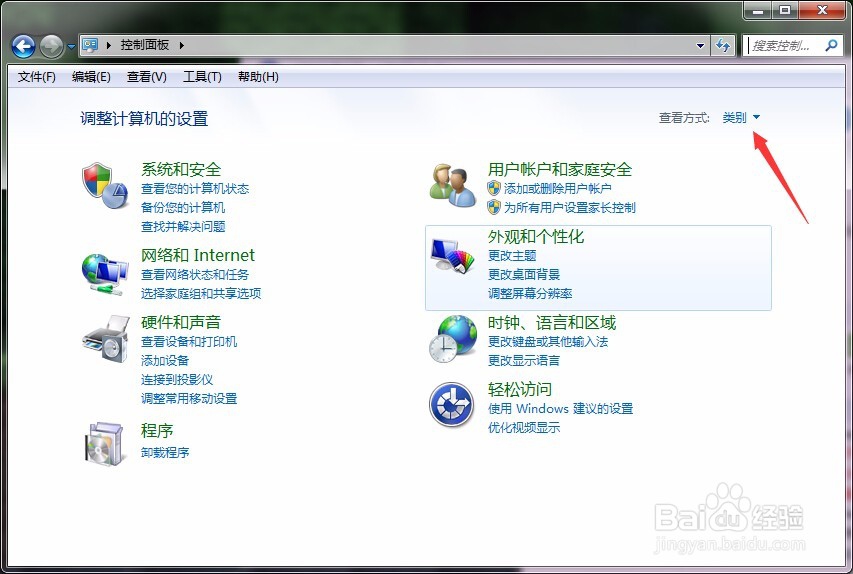This screenshot has height=574, width=853.
Task: Open 选择家庭组和共享选项
Action: point(201,293)
